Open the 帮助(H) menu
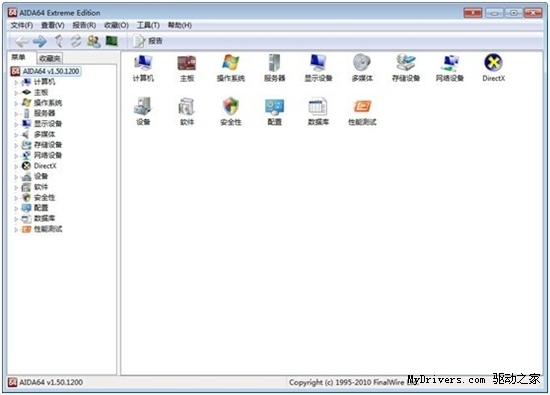 180,25
